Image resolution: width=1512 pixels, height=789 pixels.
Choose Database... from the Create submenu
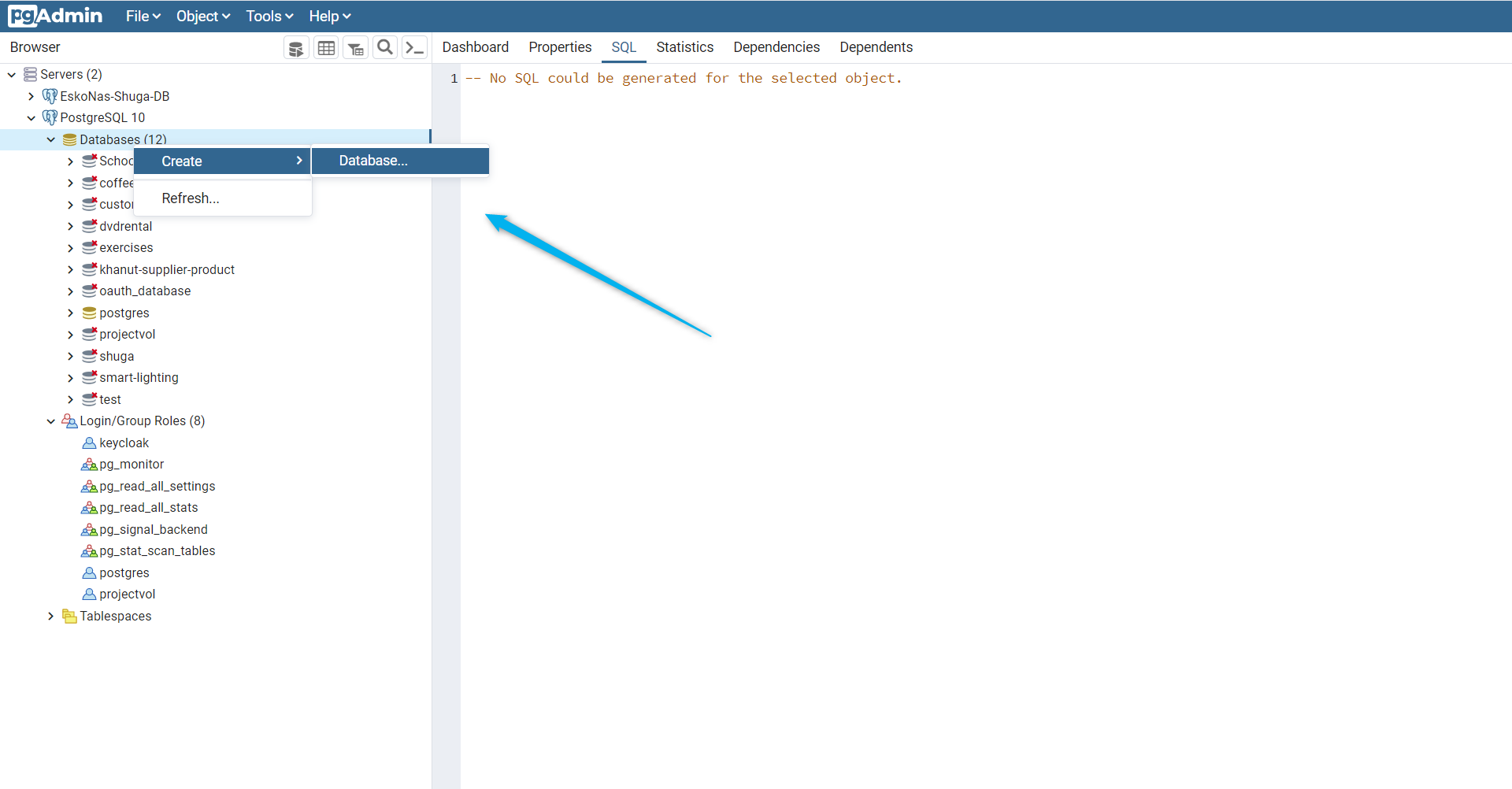(x=401, y=161)
